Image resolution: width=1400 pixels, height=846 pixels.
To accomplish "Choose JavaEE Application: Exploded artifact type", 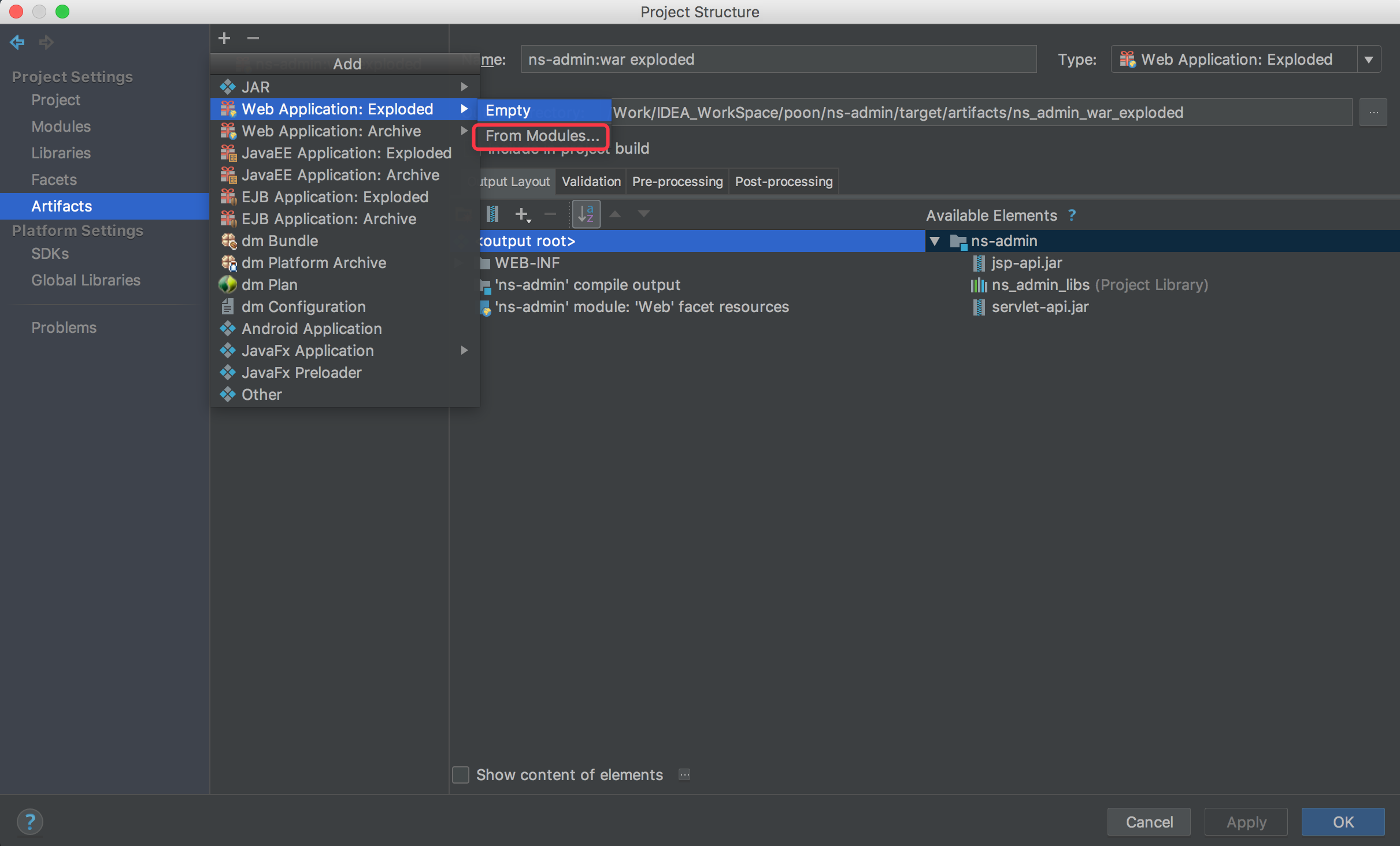I will [347, 153].
